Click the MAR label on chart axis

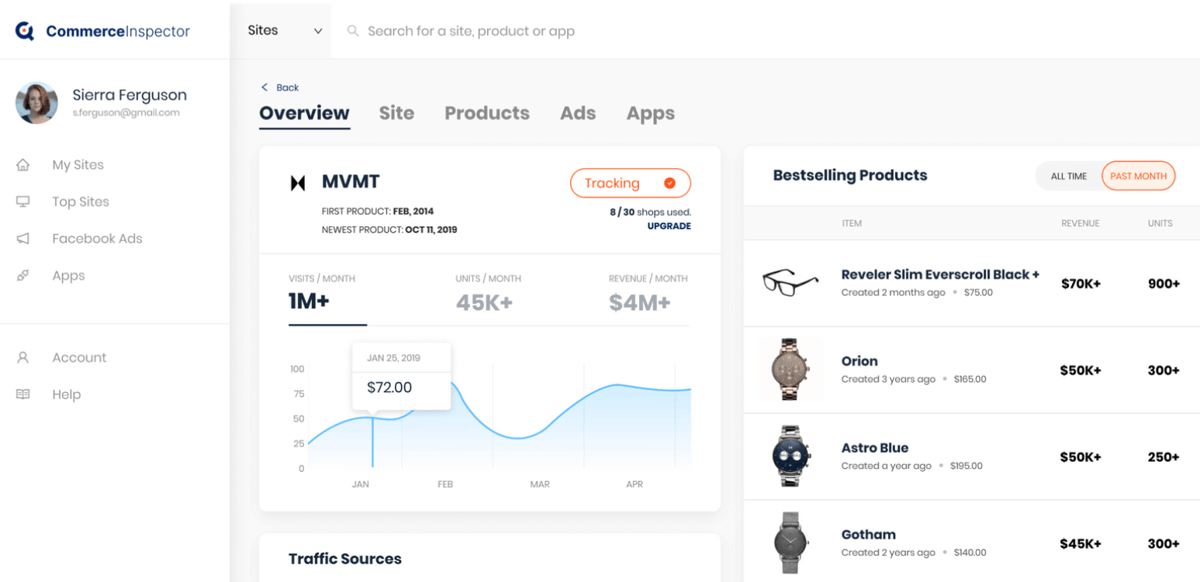[540, 484]
